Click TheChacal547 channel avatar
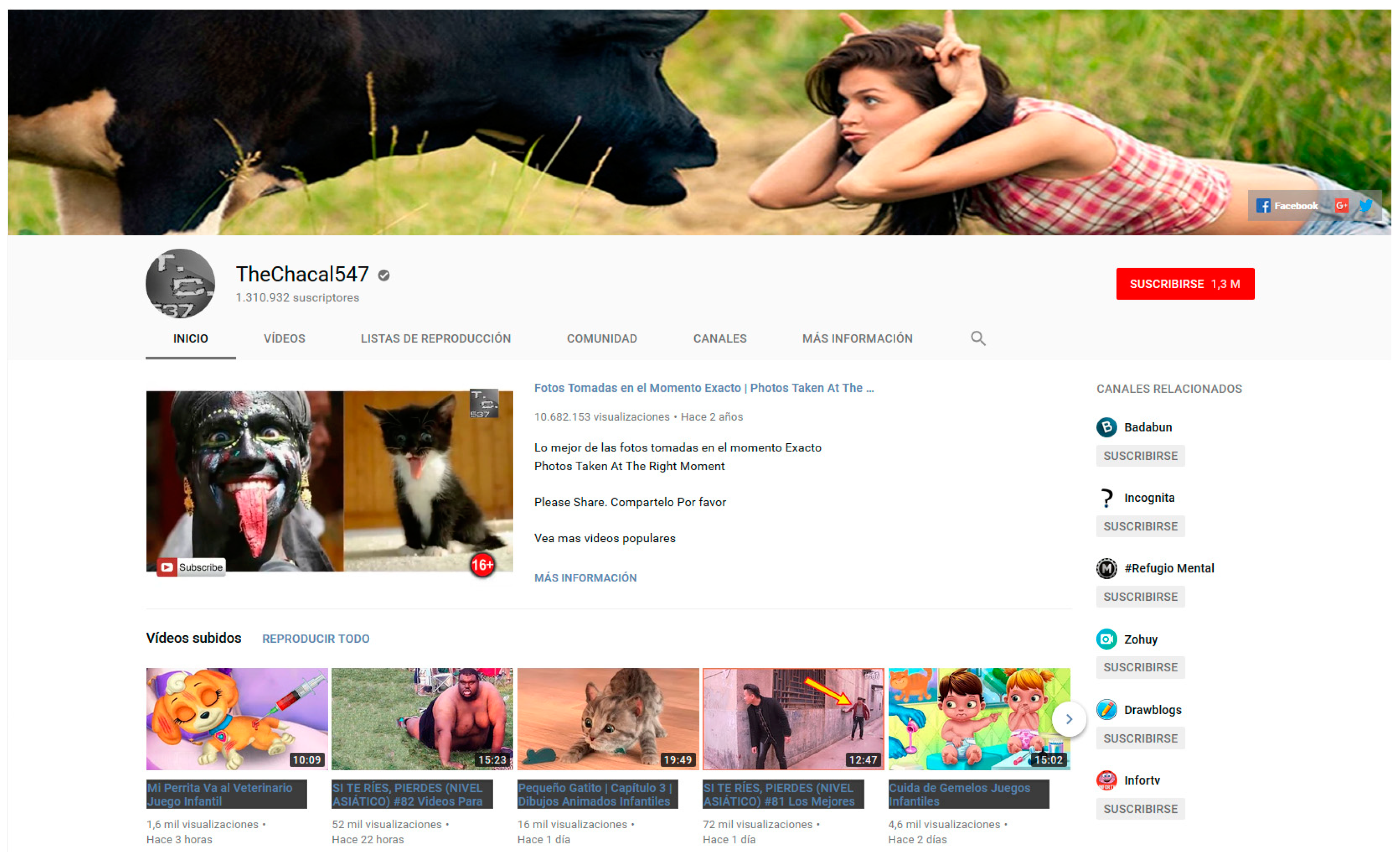Image resolution: width=1400 pixels, height=852 pixels. click(x=180, y=283)
